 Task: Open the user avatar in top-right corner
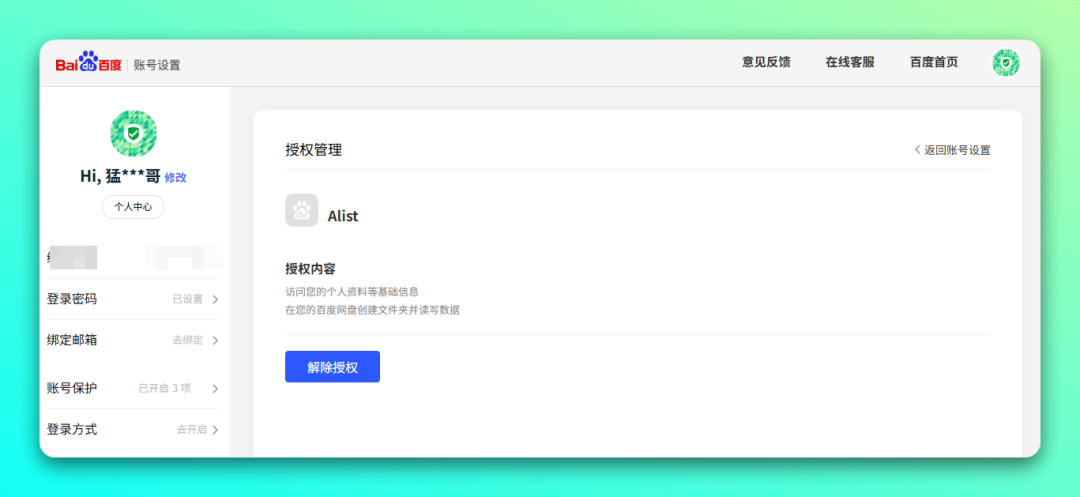tap(1006, 63)
